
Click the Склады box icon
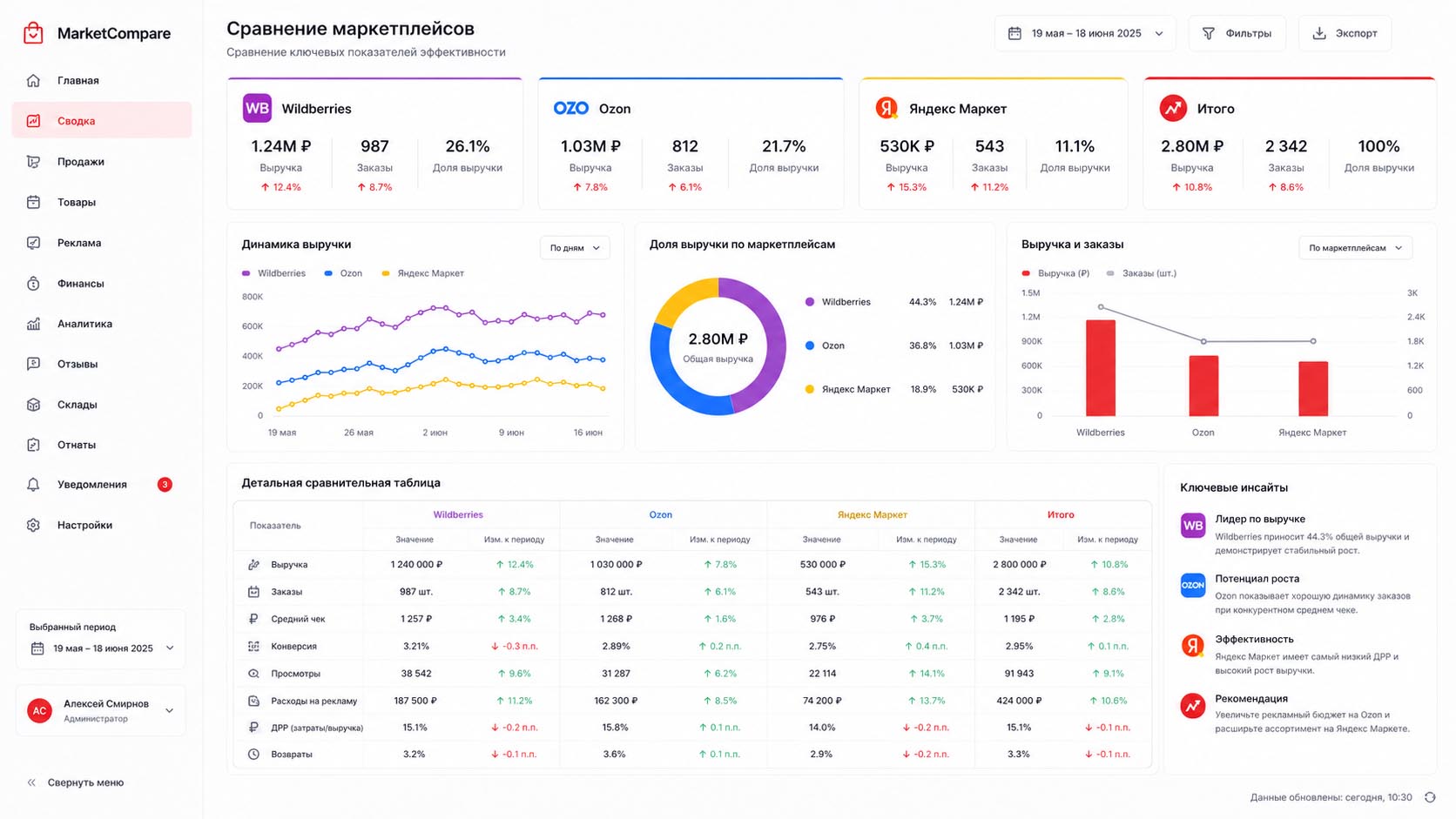(33, 405)
